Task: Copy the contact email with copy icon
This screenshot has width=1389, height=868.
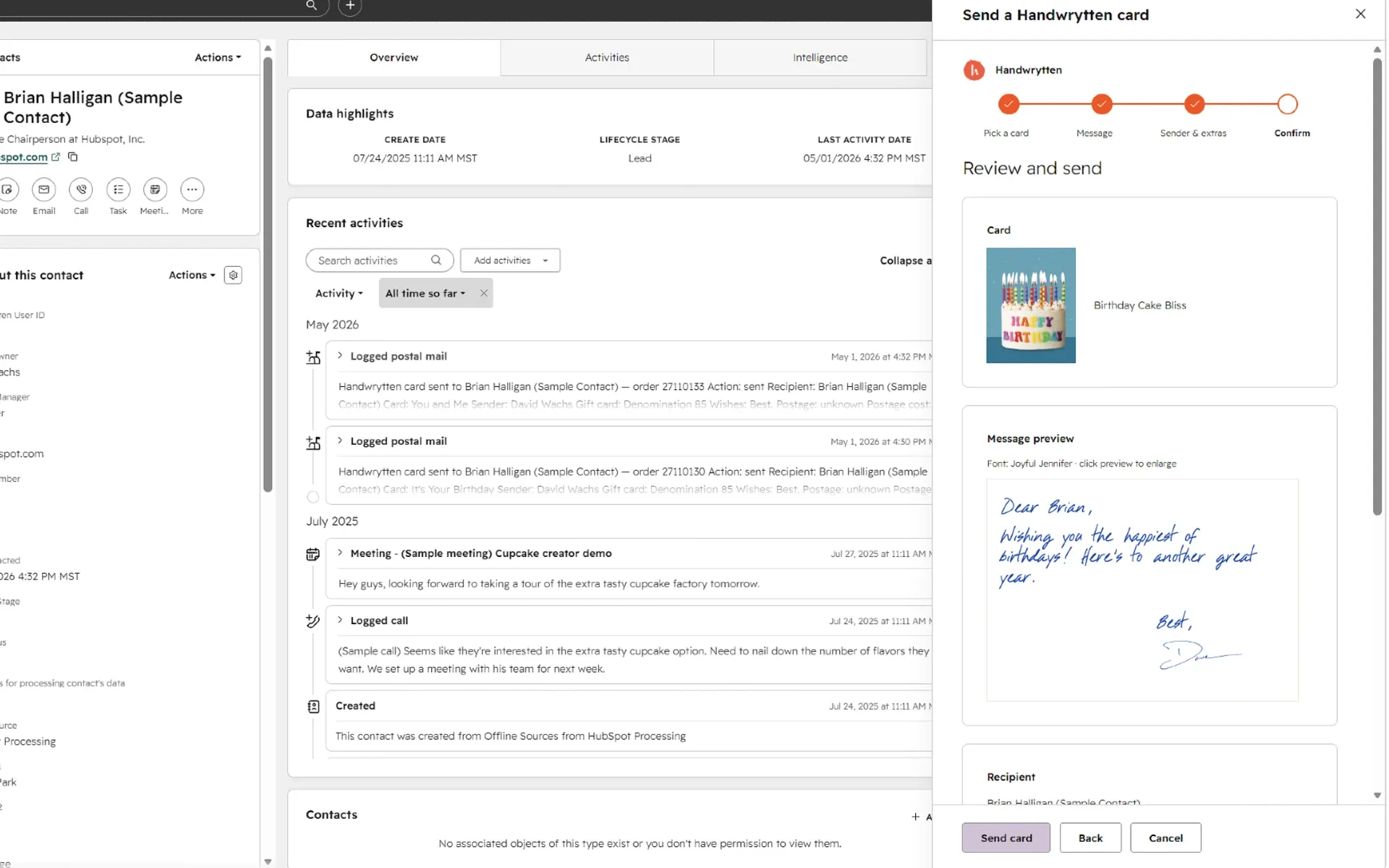Action: coord(72,156)
